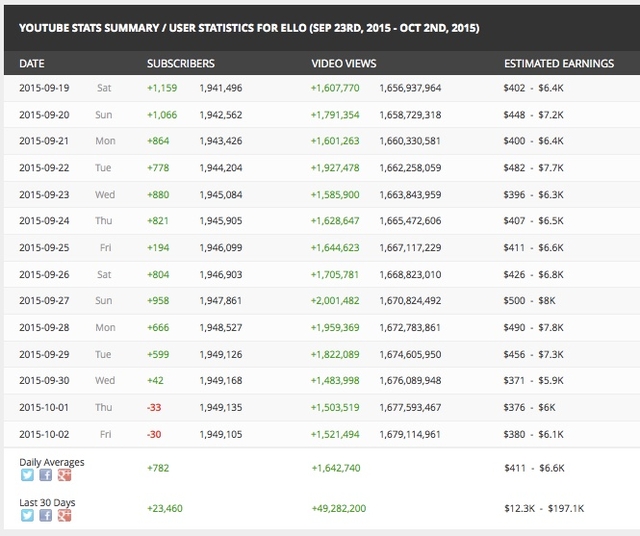Image resolution: width=640 pixels, height=536 pixels.
Task: Click total views 1,667,117,229
Action: click(410, 247)
